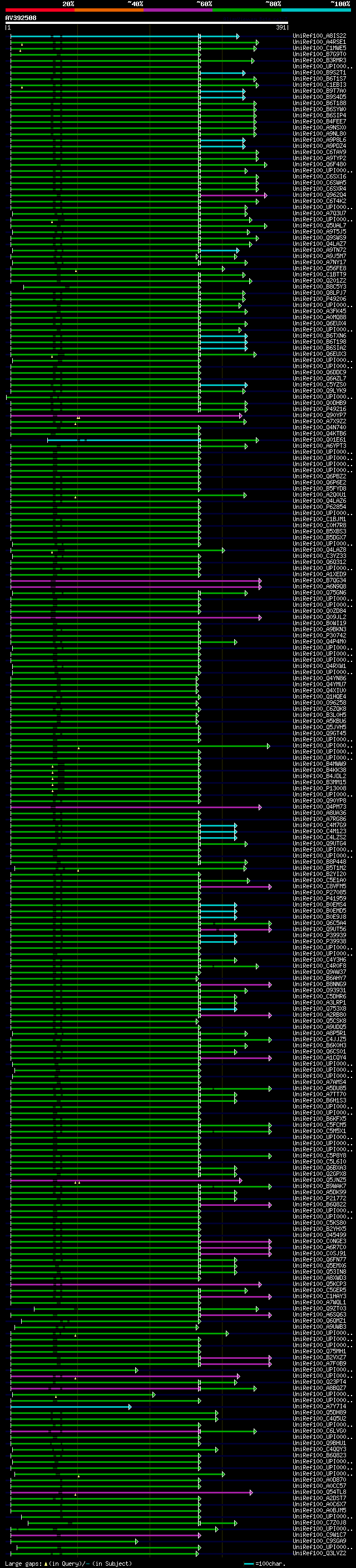The image size is (356, 1568).
Task: Click UniRef100_Q4P4M0 label
Action: [319, 641]
